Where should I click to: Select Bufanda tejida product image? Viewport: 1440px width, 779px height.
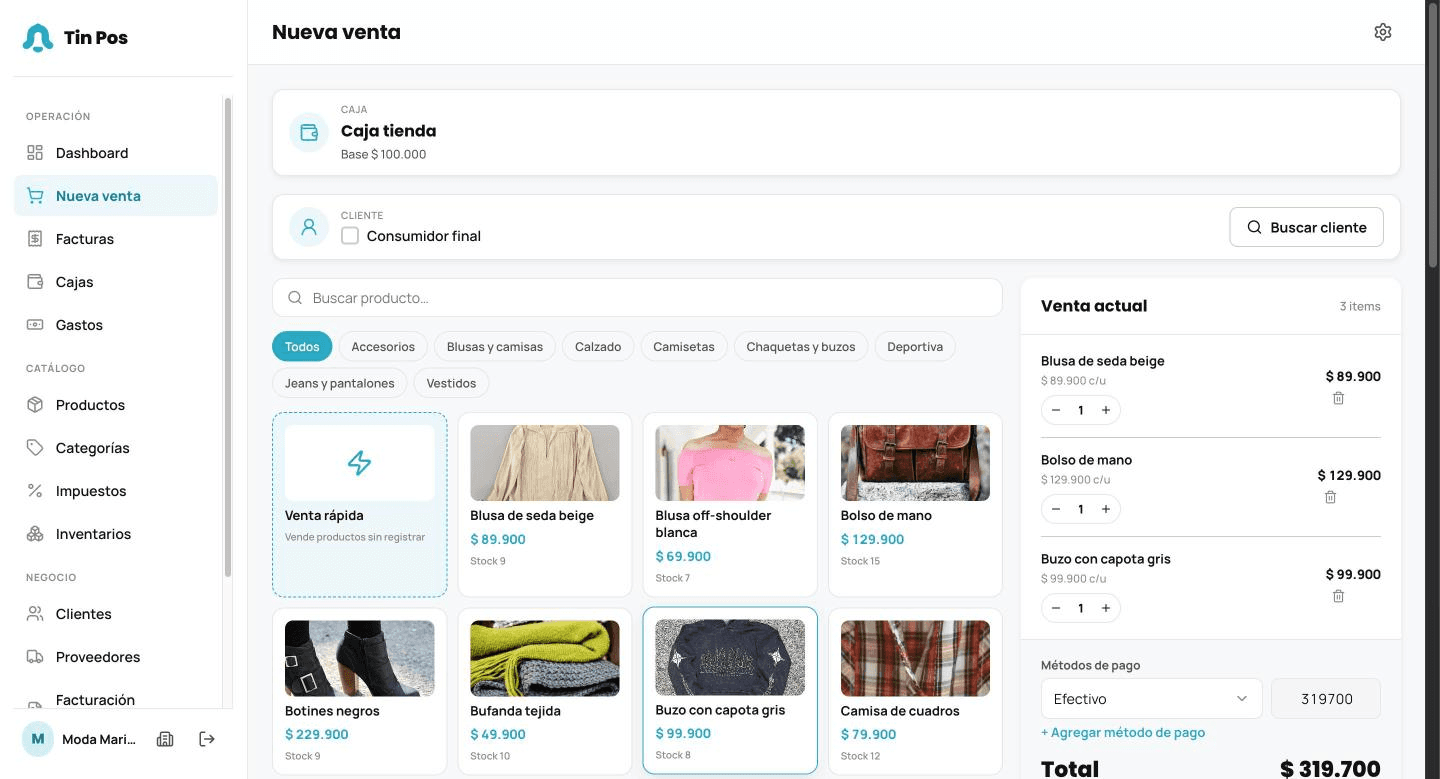pos(545,658)
